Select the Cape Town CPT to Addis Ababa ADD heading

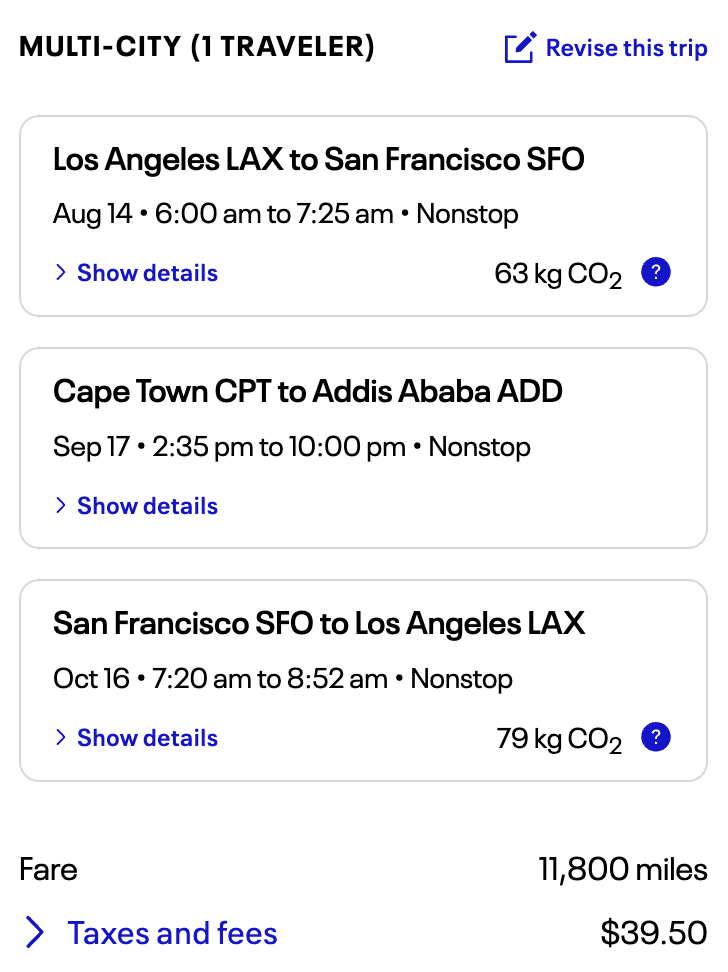click(x=308, y=391)
